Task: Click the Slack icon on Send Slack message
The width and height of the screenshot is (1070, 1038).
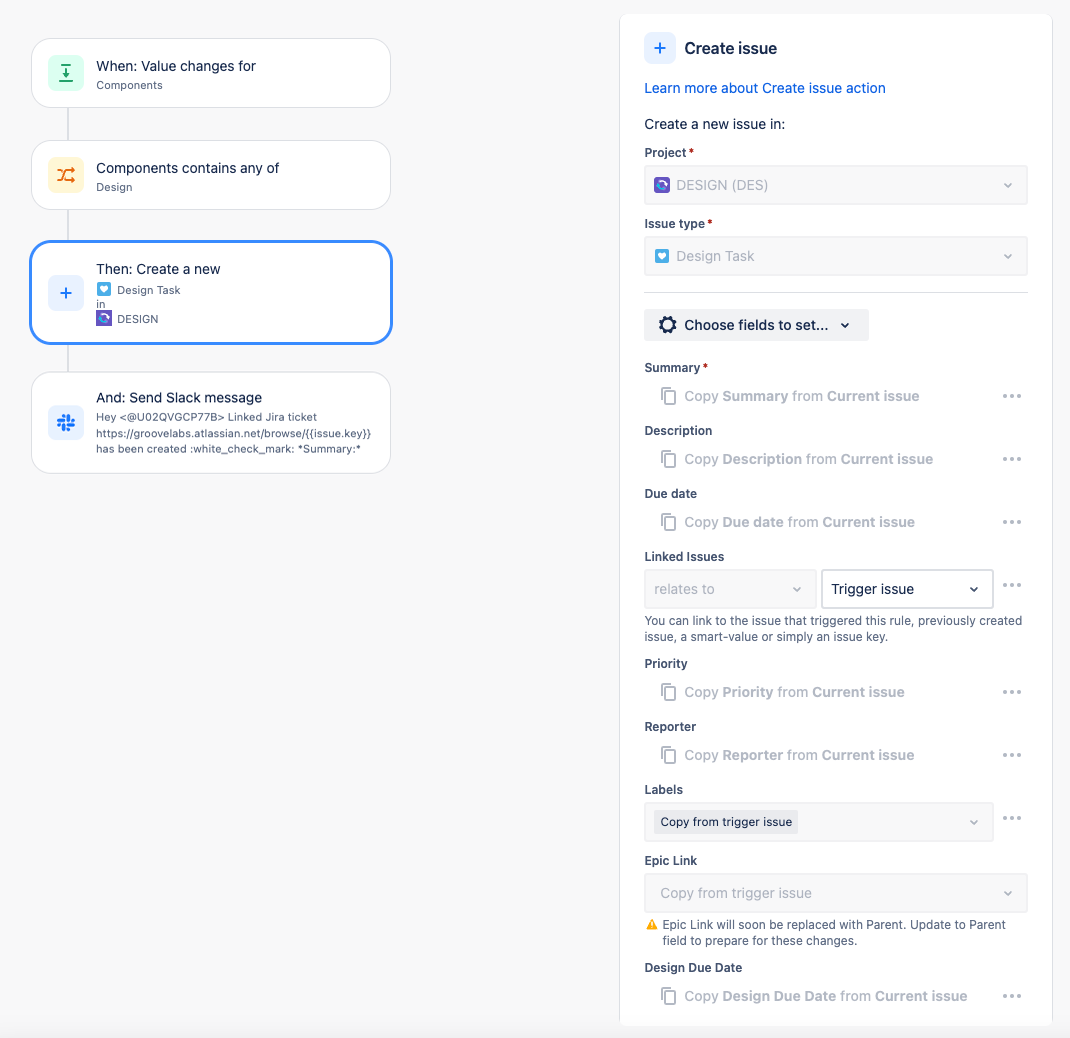Action: coord(65,422)
